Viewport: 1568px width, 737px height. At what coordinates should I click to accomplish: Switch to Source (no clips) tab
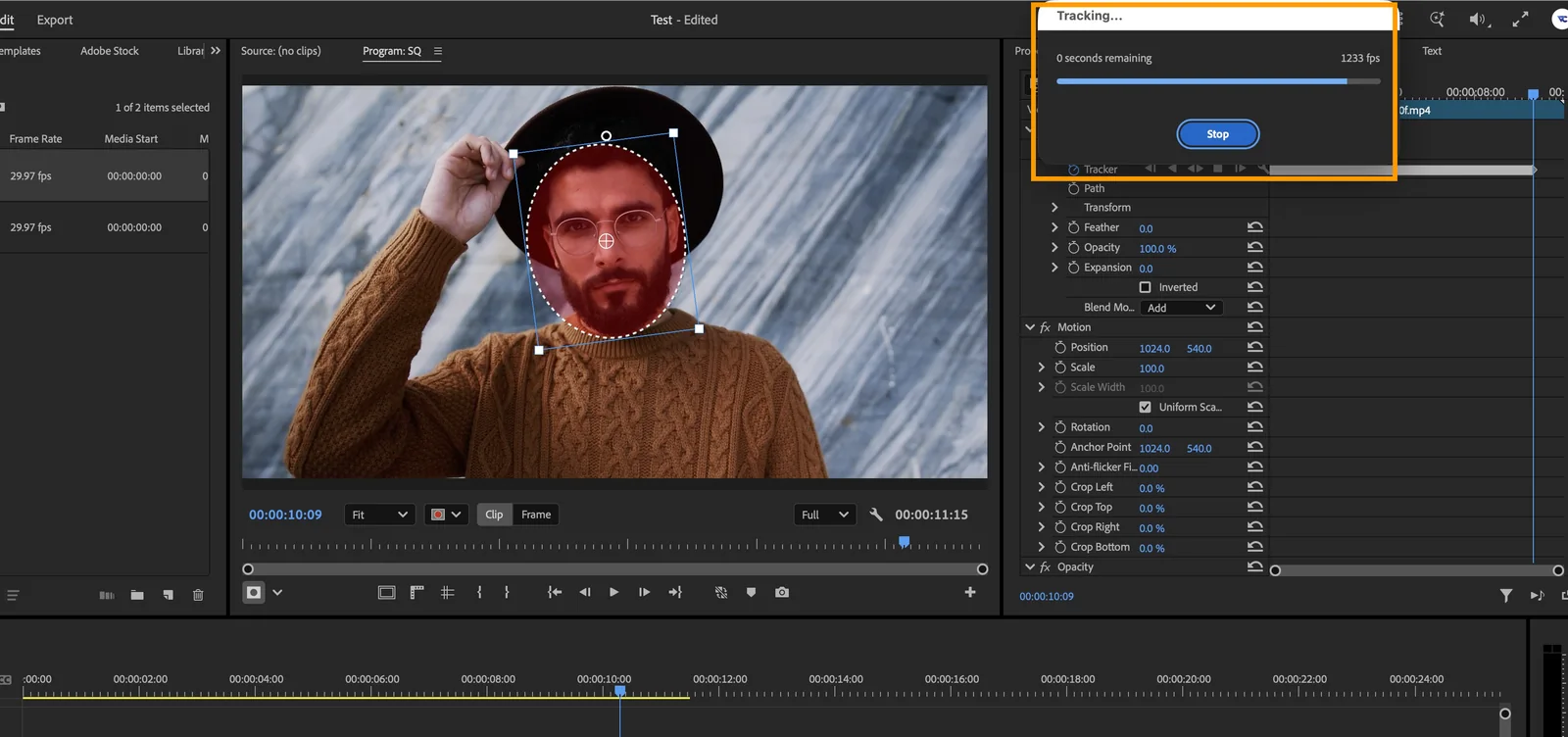click(x=281, y=51)
